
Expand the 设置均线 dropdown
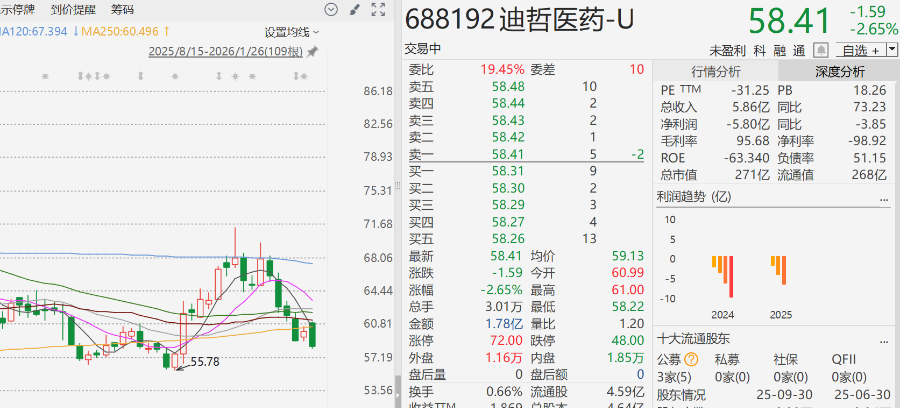pos(286,32)
